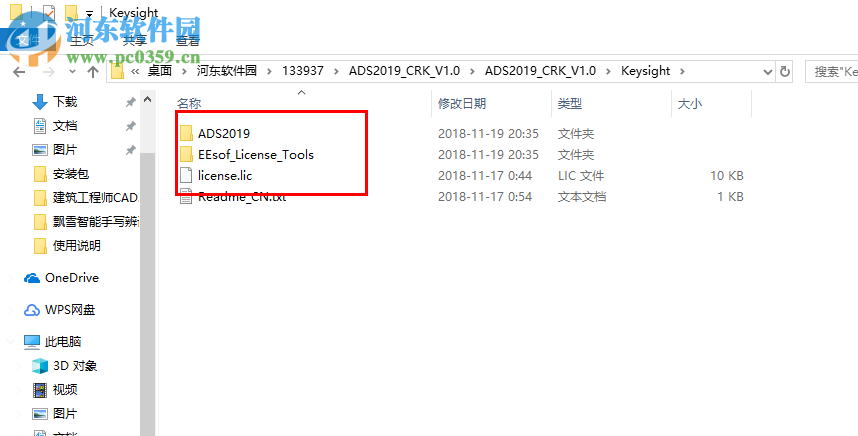
Task: Sort files by 大小 column
Action: (689, 103)
